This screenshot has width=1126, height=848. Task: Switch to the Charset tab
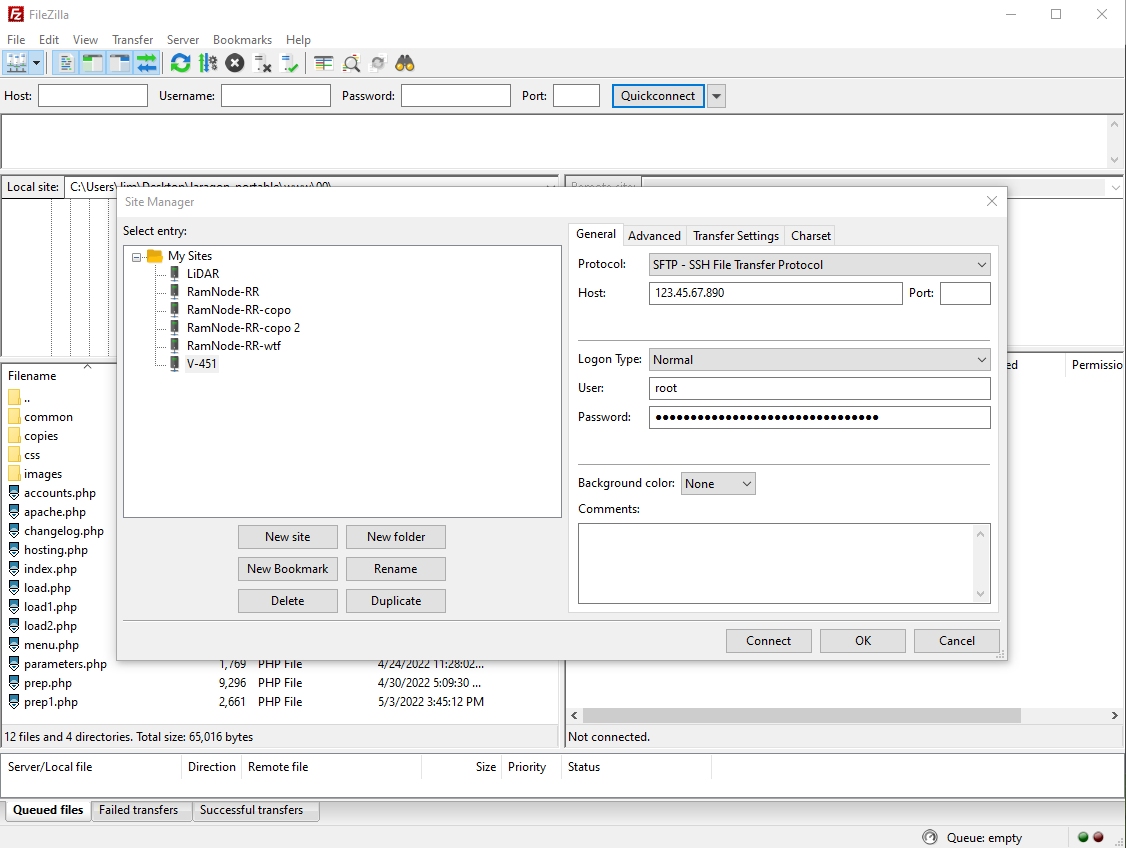click(811, 236)
